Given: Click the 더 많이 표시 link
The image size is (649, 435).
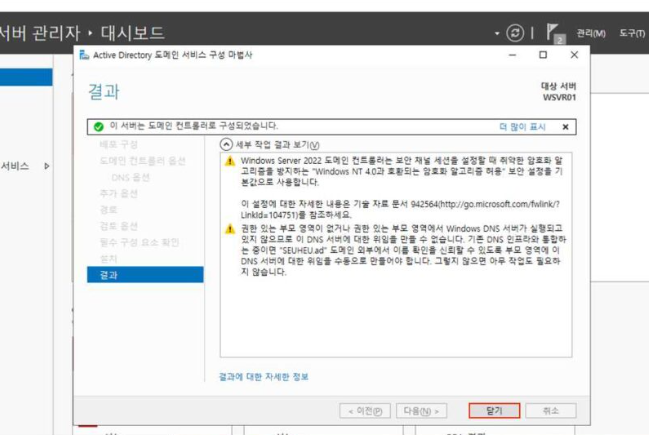Looking at the screenshot, I should (x=522, y=127).
